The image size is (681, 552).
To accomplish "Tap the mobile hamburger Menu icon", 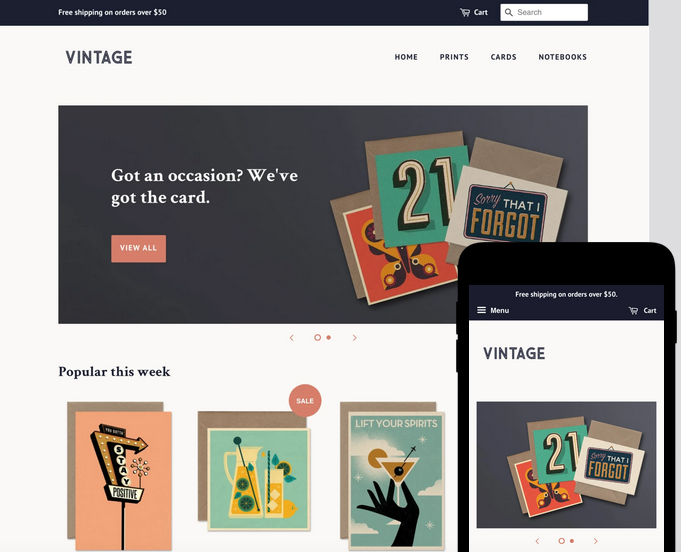I will pos(481,310).
